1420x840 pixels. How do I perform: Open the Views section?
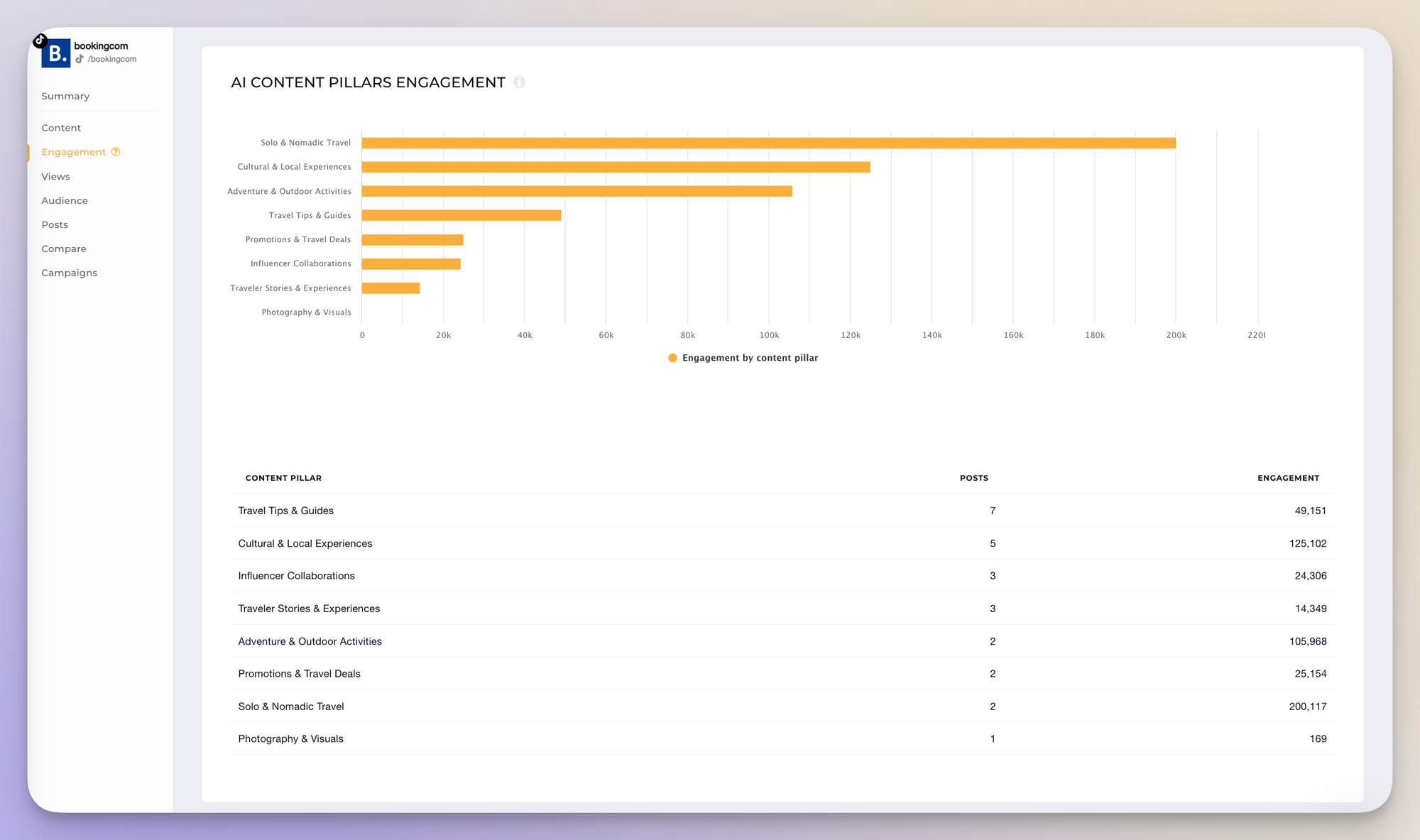pyautogui.click(x=55, y=176)
